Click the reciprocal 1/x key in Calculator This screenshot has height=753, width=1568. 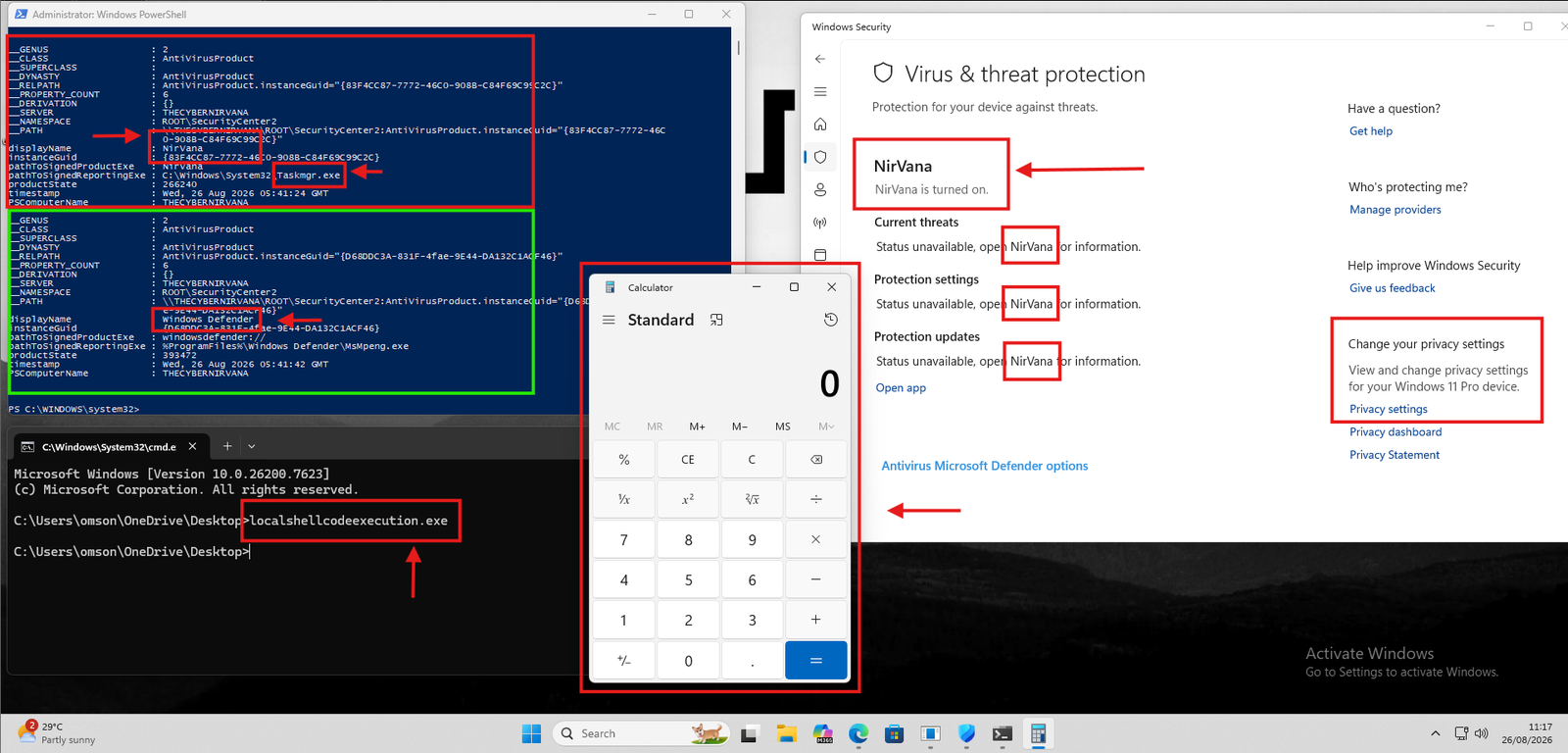[624, 499]
